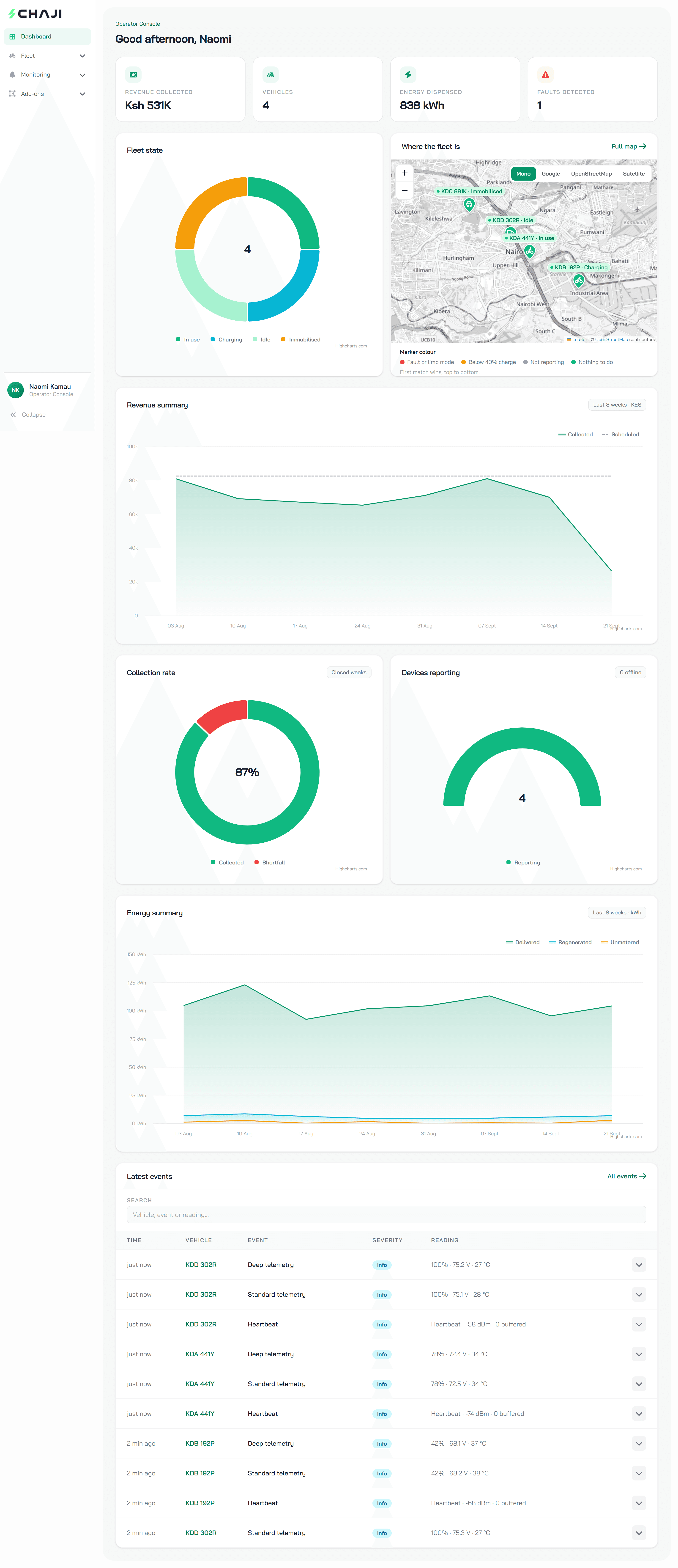Toggle the Immobilised legend item

(301, 340)
